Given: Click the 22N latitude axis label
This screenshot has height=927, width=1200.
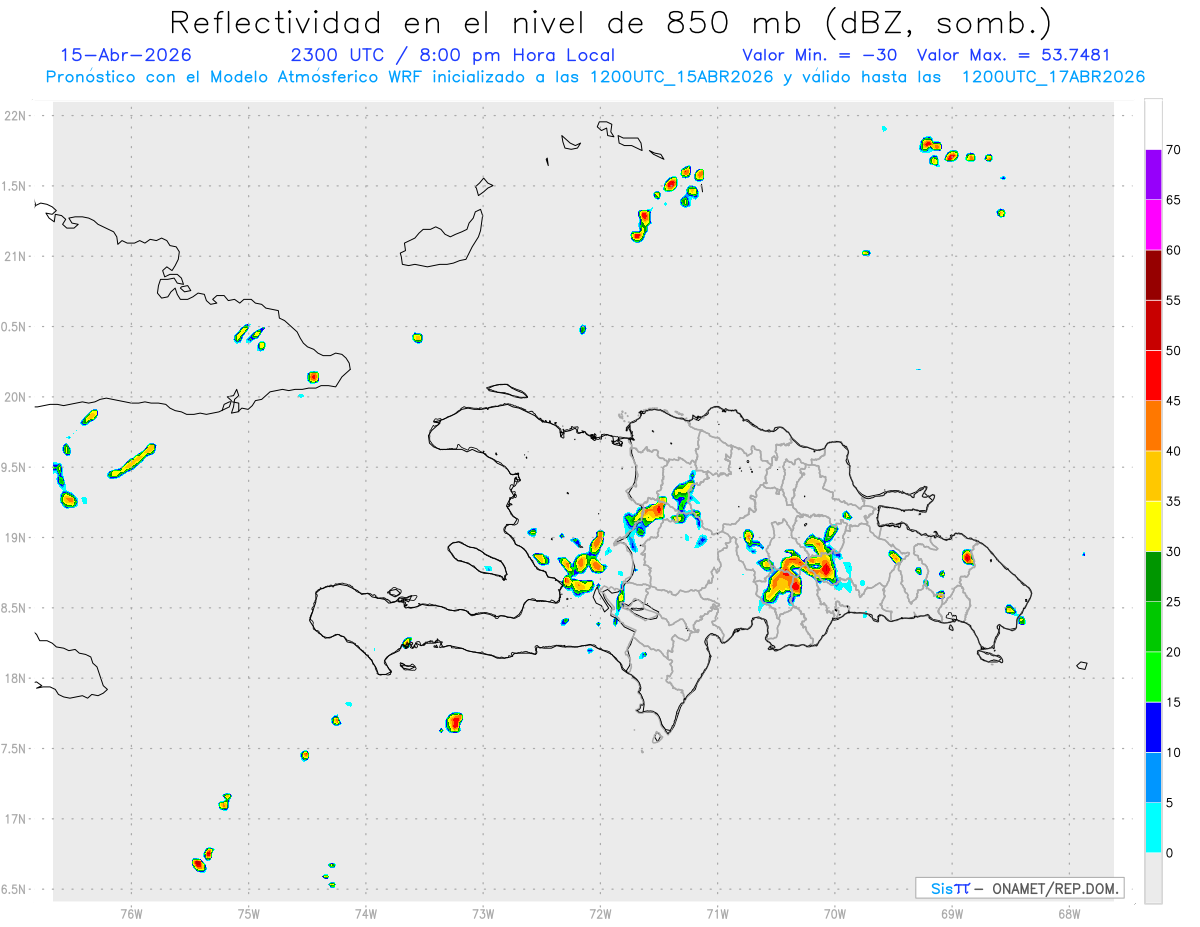Looking at the screenshot, I should point(17,116).
